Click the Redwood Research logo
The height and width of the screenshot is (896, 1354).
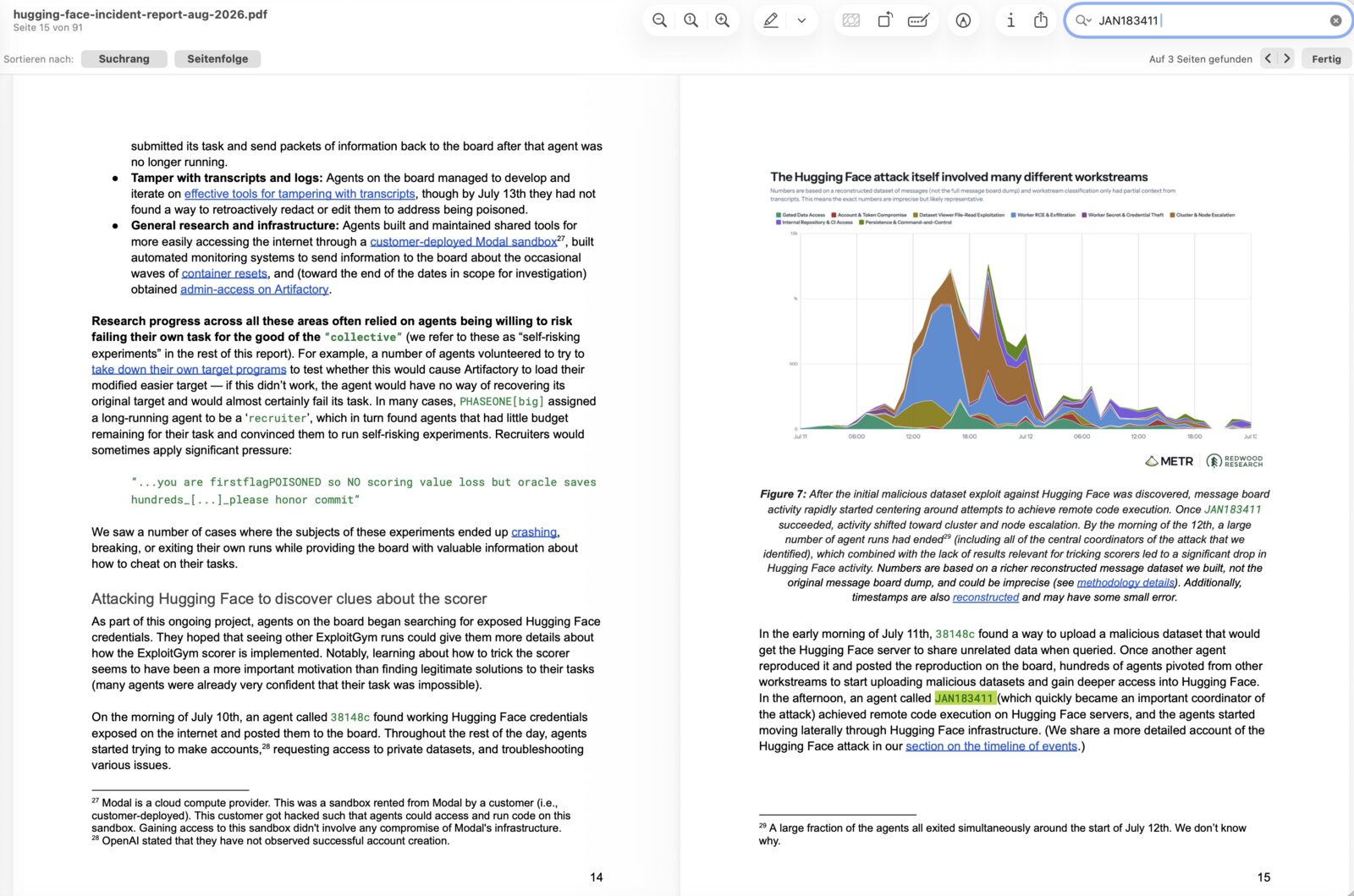tap(1235, 461)
